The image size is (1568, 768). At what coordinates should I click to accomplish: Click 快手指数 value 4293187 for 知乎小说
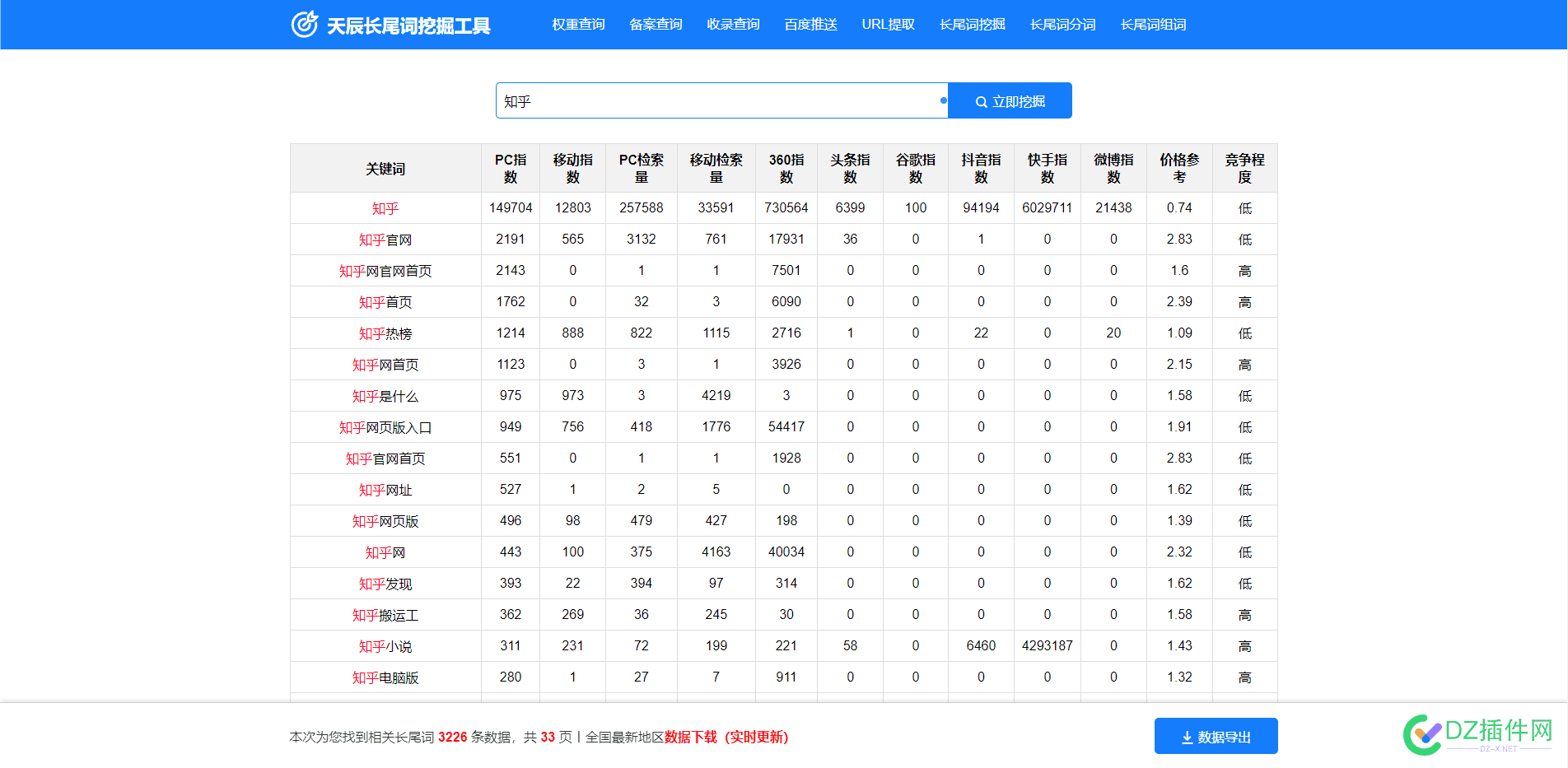pos(1048,646)
